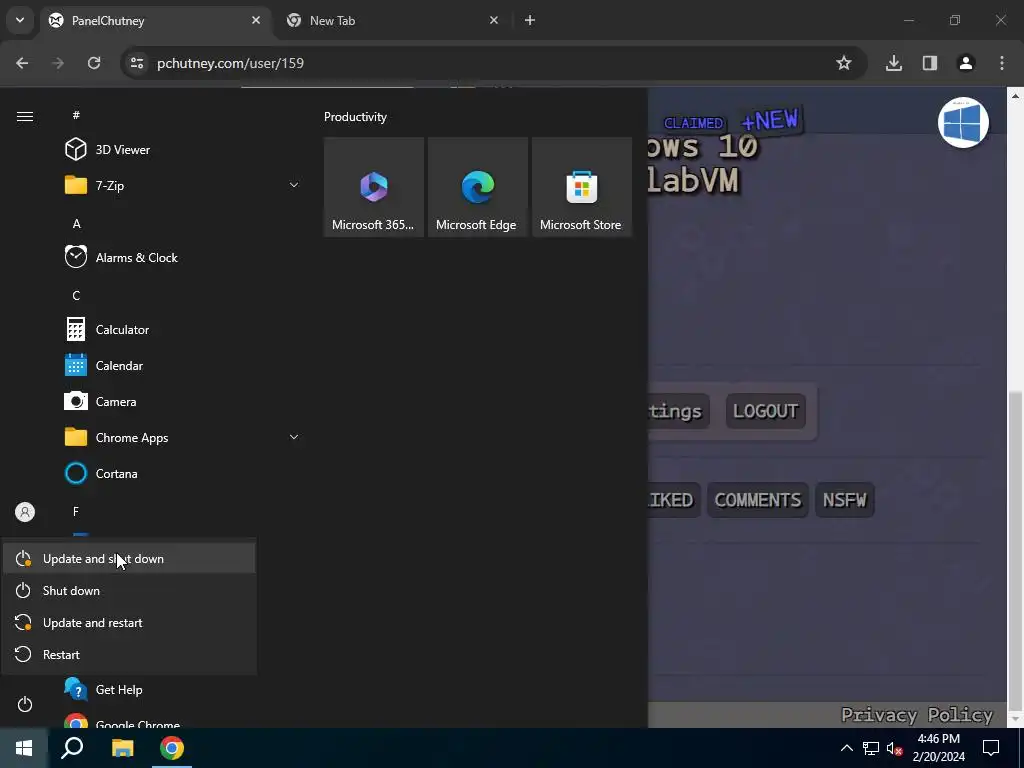This screenshot has width=1024, height=768.
Task: Open the tab search dropdown
Action: [x=20, y=20]
